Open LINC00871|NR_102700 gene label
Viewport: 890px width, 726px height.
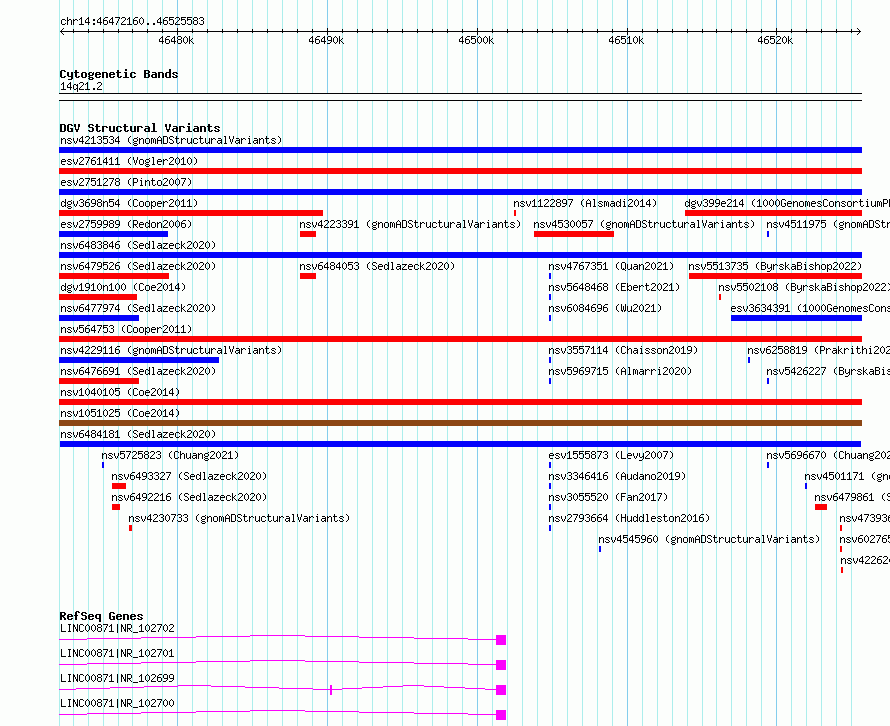[117, 703]
